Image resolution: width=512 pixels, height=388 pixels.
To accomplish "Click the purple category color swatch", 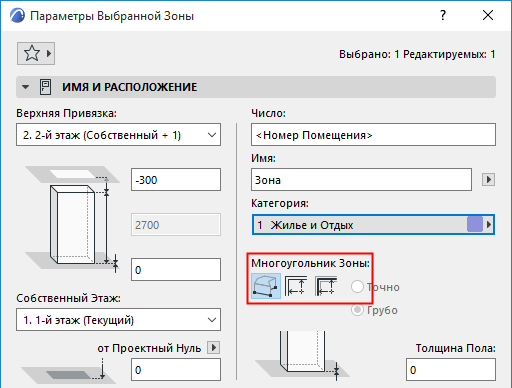I will click(x=475, y=224).
